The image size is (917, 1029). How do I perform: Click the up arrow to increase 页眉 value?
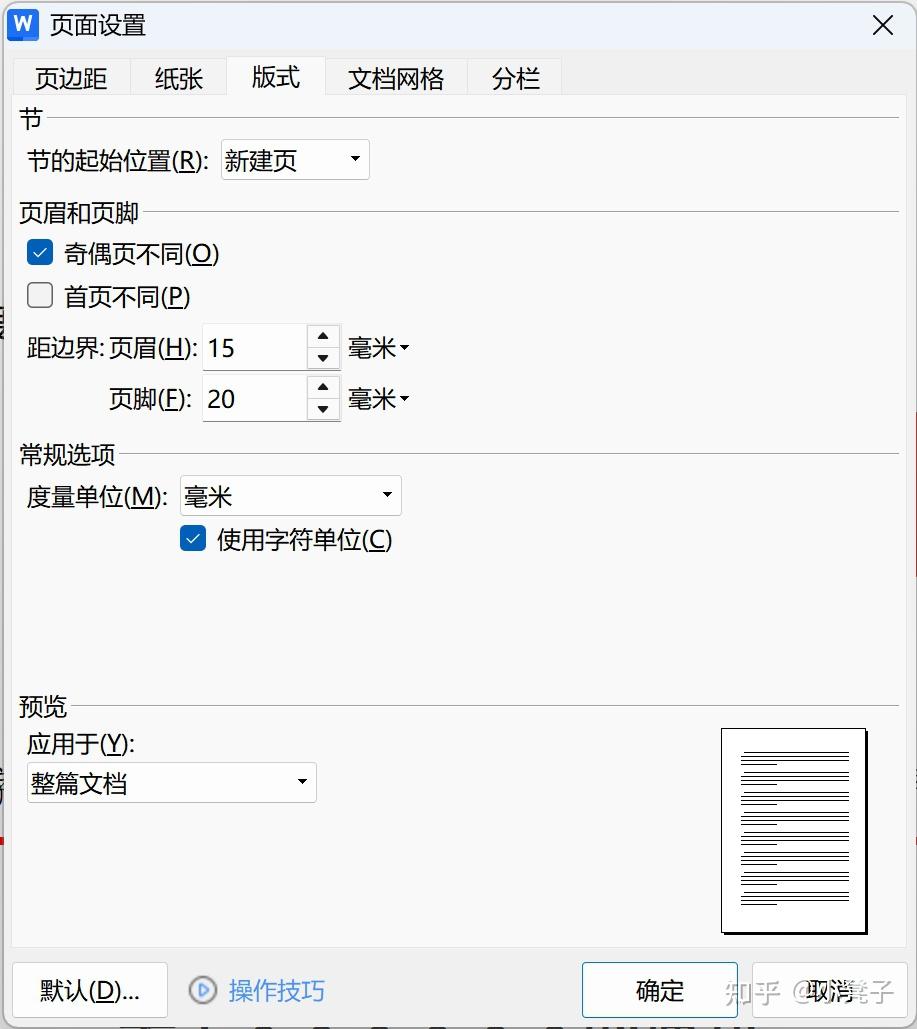pyautogui.click(x=324, y=336)
